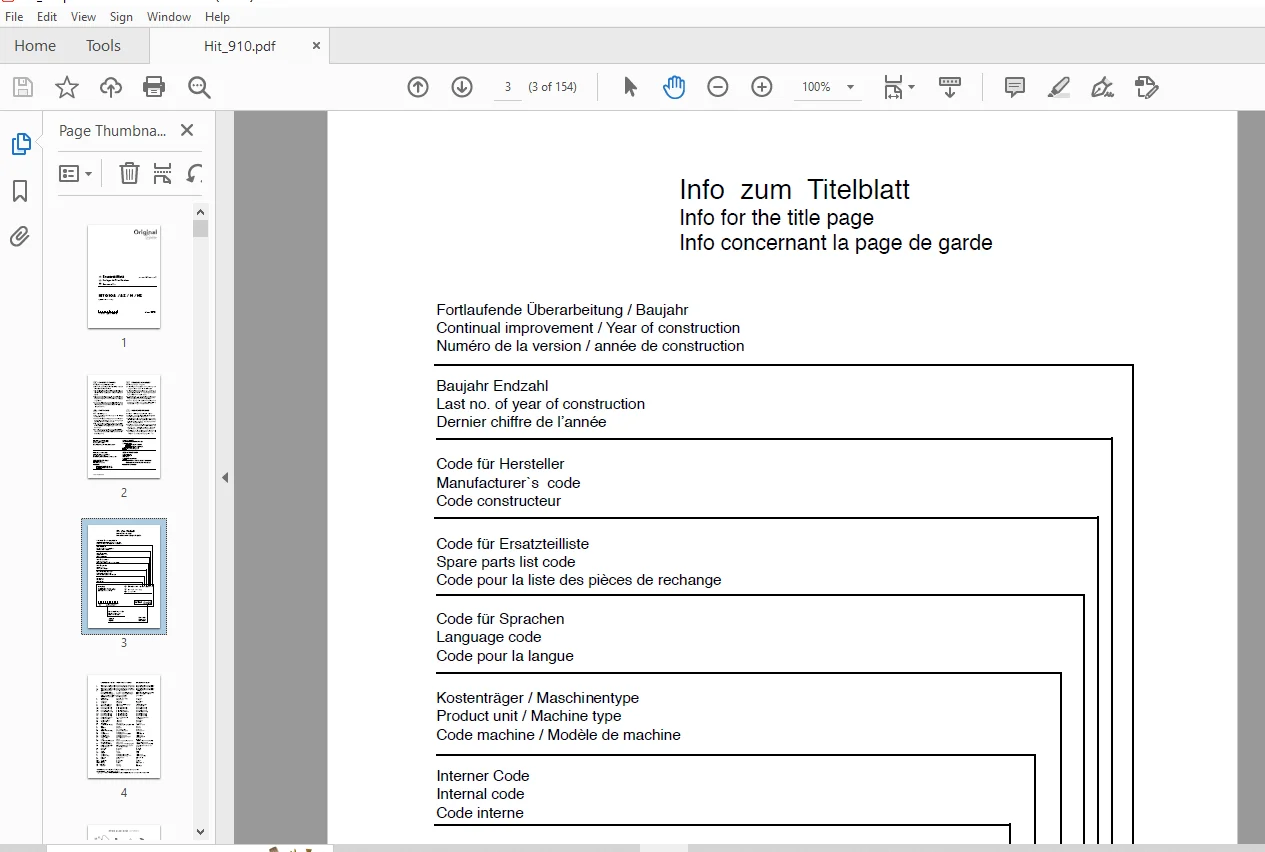
Task: Click the page number input field
Action: [x=507, y=87]
